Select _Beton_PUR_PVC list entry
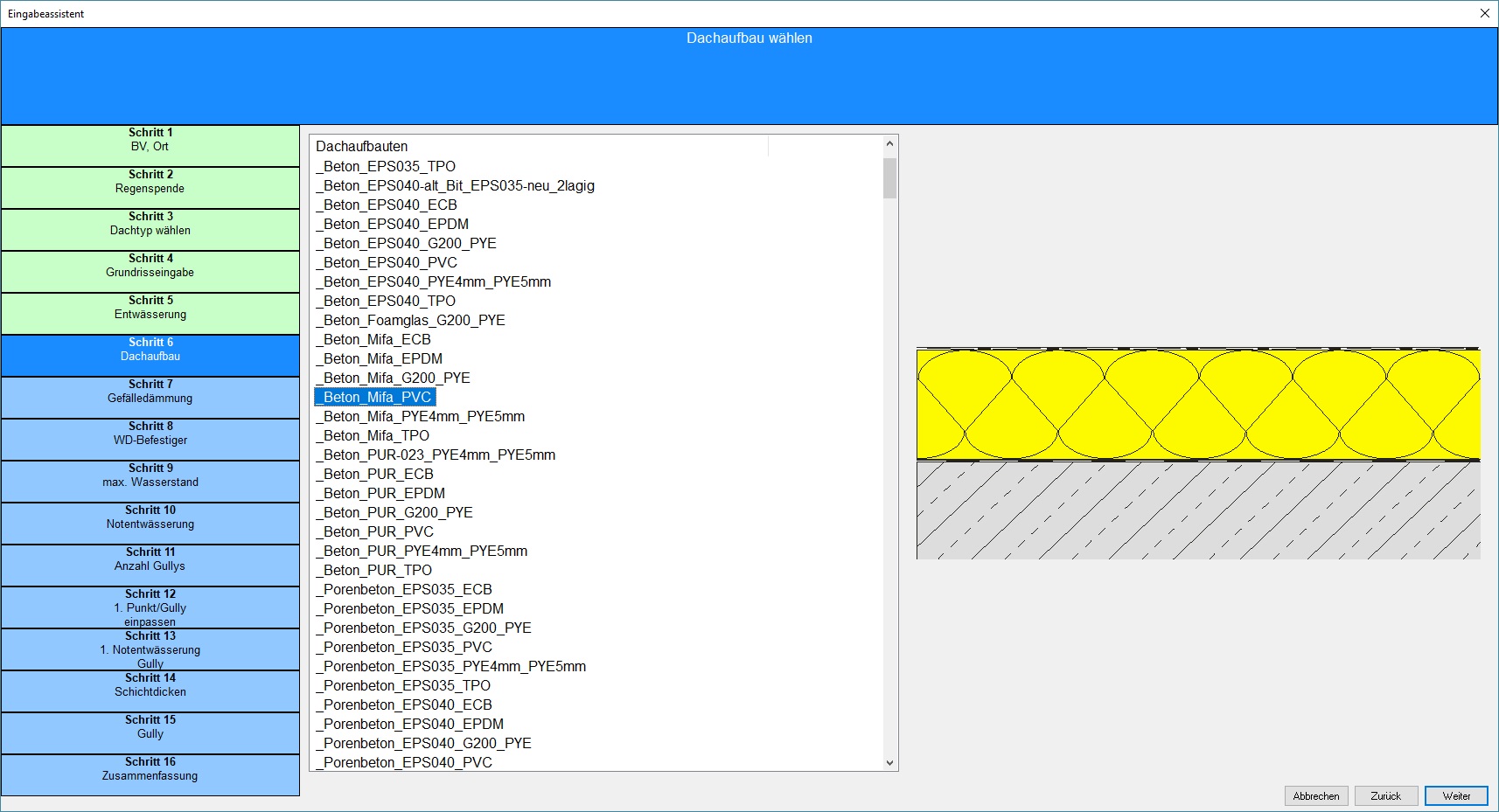This screenshot has width=1499, height=812. point(374,531)
